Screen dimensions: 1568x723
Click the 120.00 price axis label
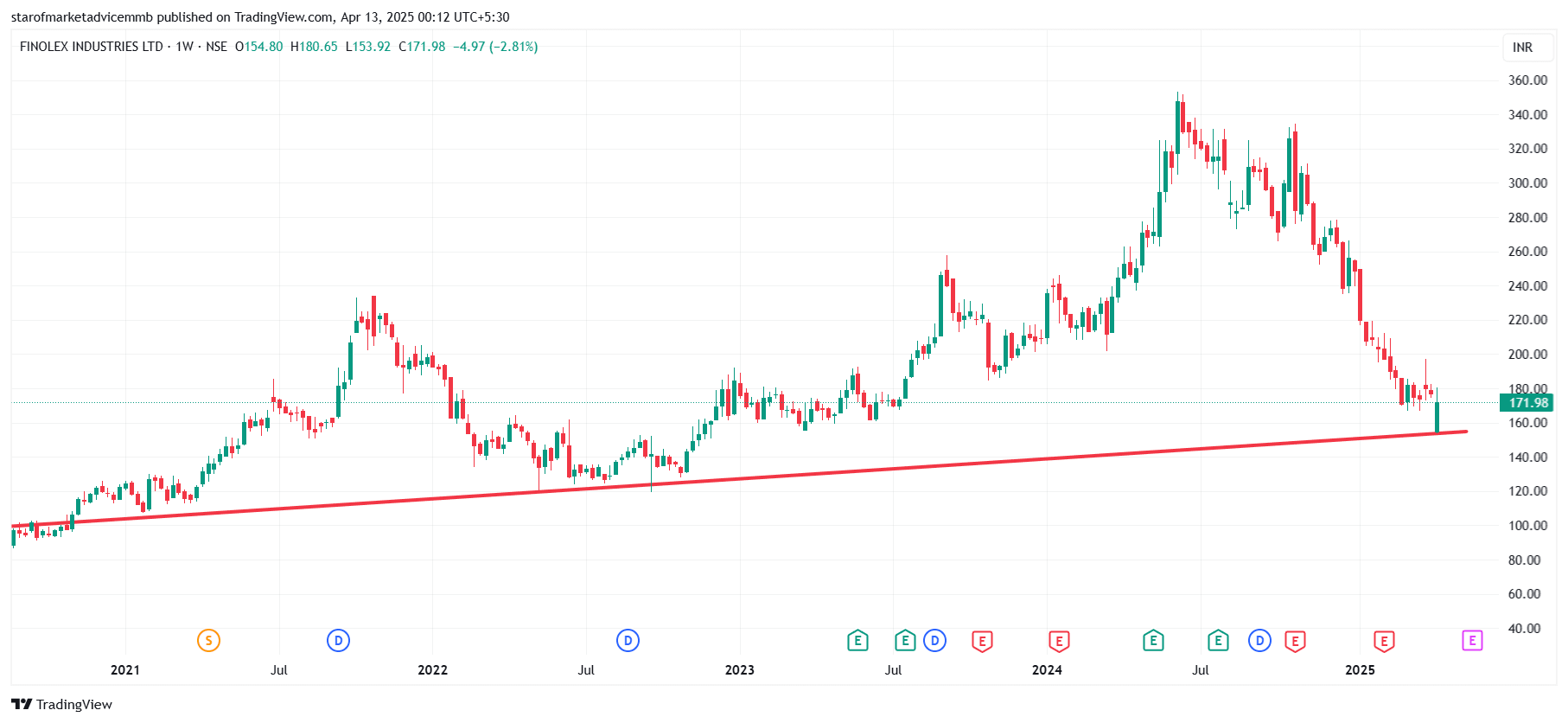pos(1527,491)
